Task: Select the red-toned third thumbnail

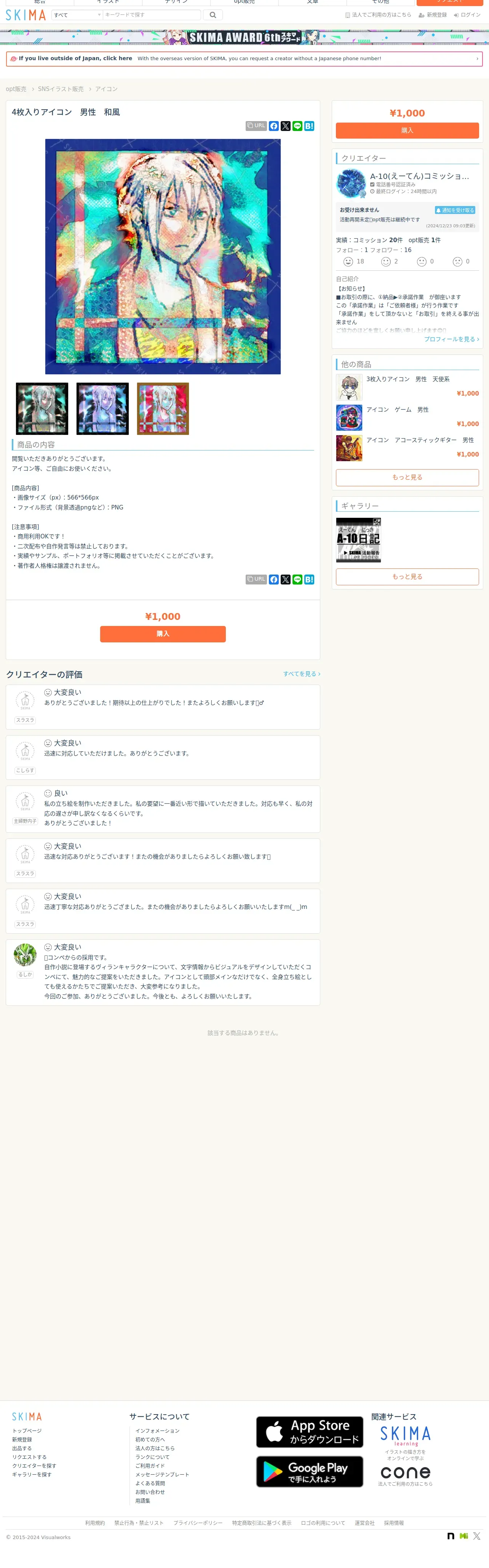Action: pyautogui.click(x=163, y=409)
